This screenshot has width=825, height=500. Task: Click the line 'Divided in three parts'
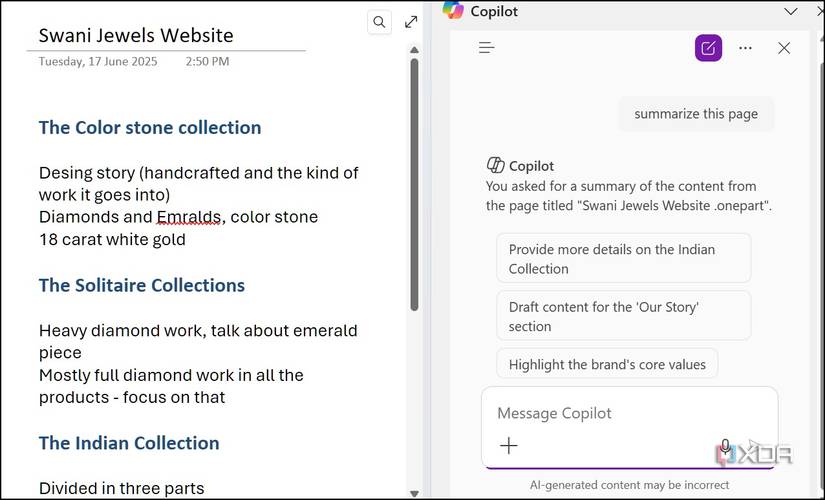click(x=122, y=488)
